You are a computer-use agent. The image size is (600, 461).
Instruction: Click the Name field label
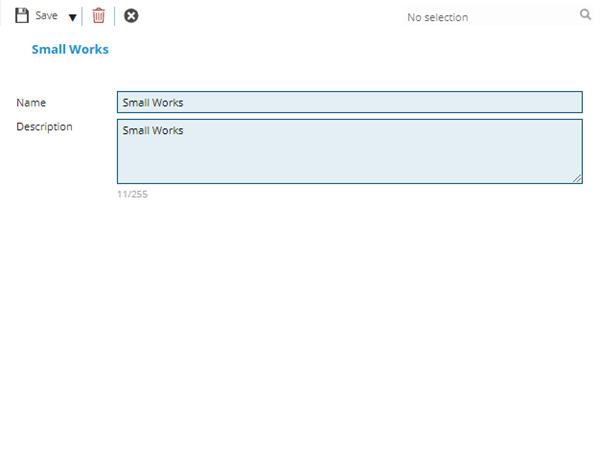[31, 102]
